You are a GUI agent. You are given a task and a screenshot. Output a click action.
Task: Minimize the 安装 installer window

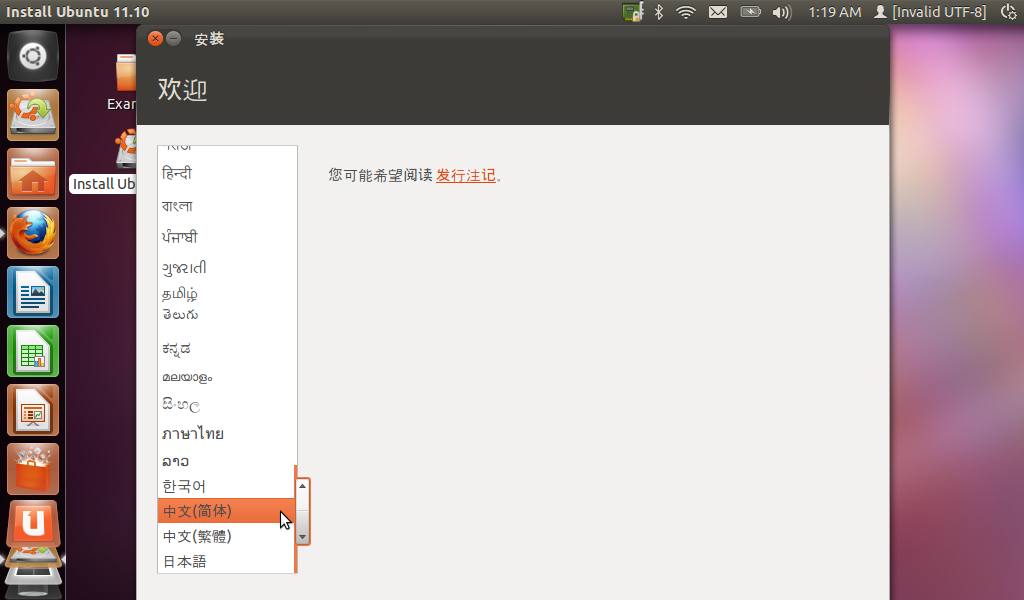point(173,39)
